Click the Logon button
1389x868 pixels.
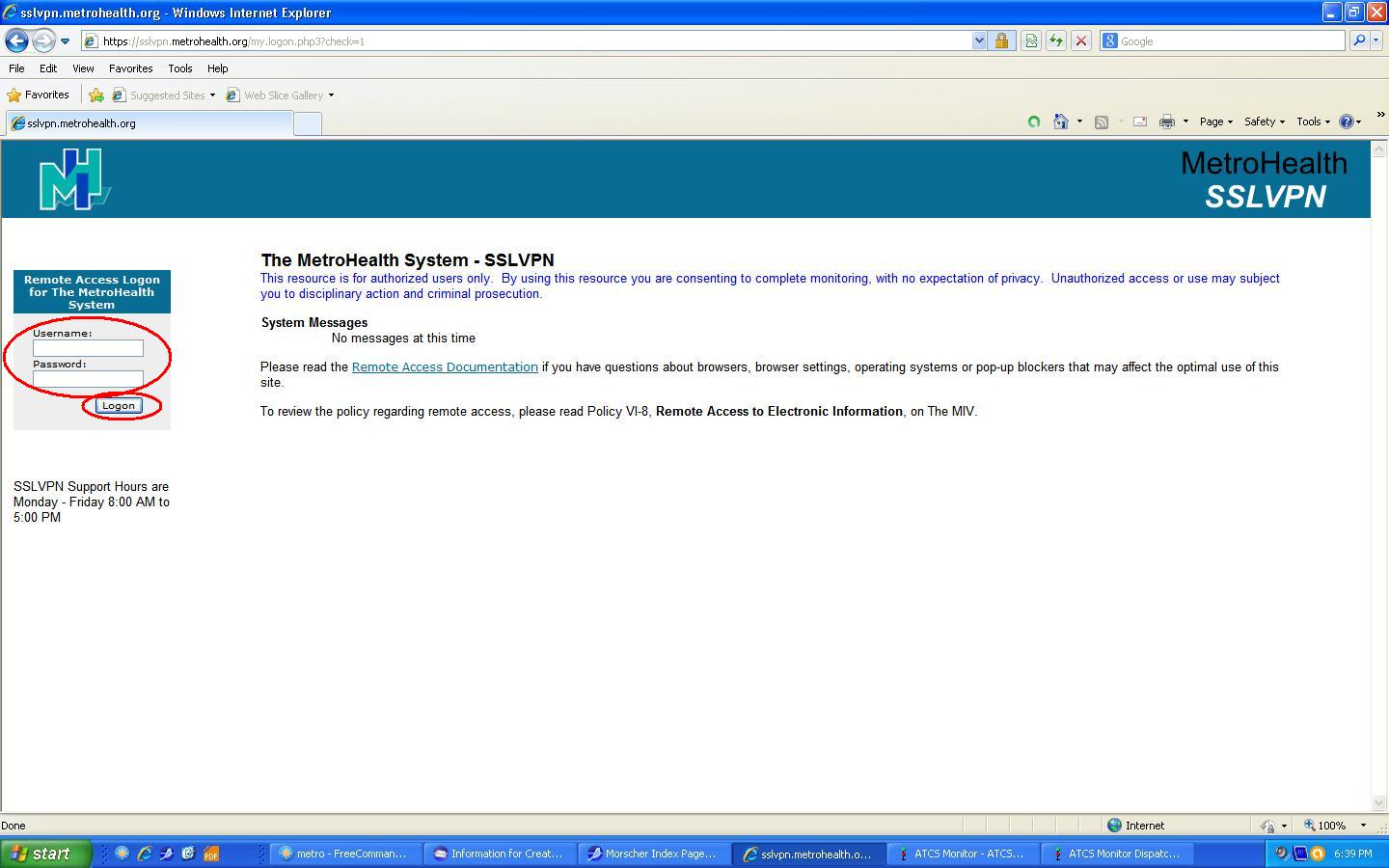pos(119,406)
